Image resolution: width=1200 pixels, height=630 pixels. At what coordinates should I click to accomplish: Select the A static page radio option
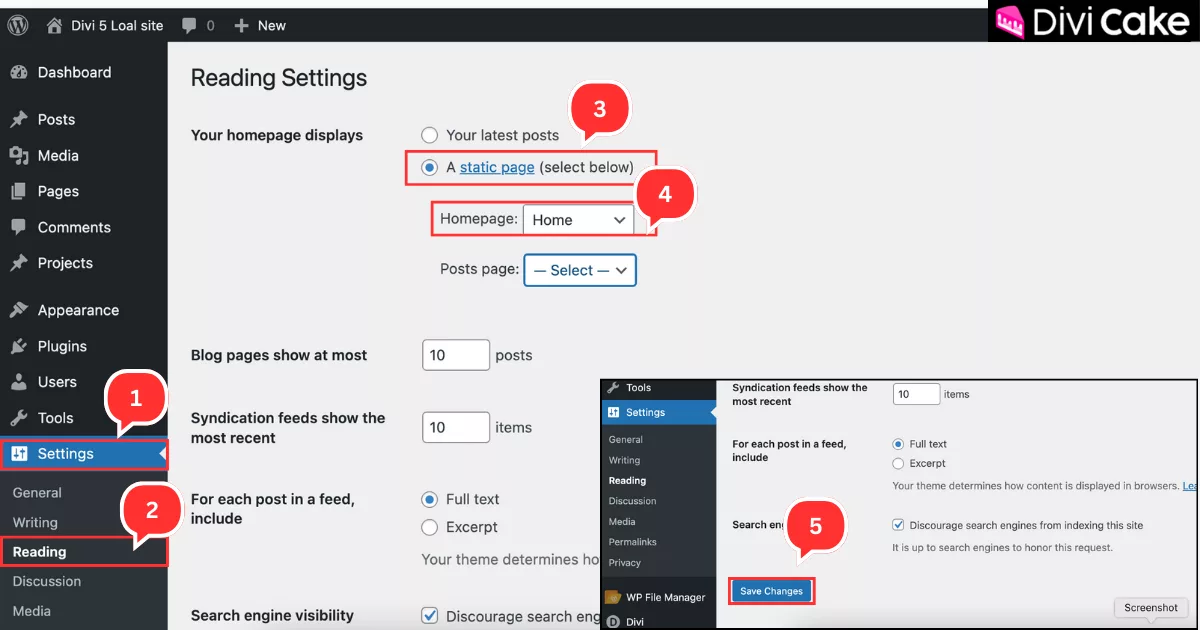pos(430,168)
